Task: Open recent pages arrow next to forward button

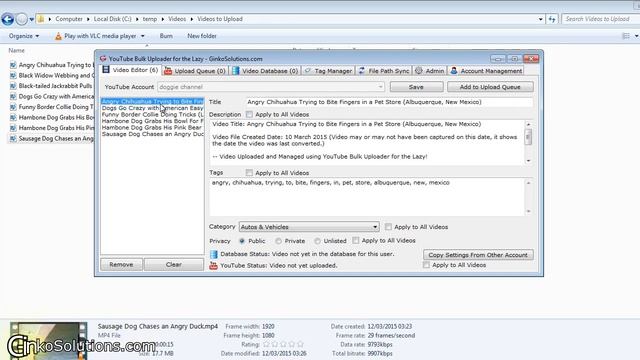Action: click(x=31, y=19)
